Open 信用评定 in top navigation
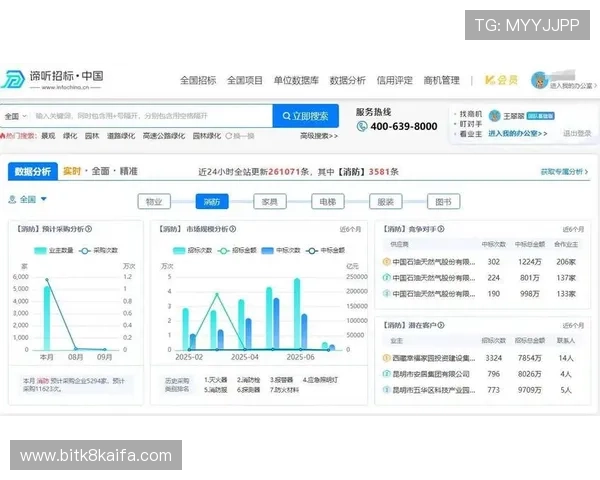Viewport: 600px width, 480px height. [x=395, y=80]
